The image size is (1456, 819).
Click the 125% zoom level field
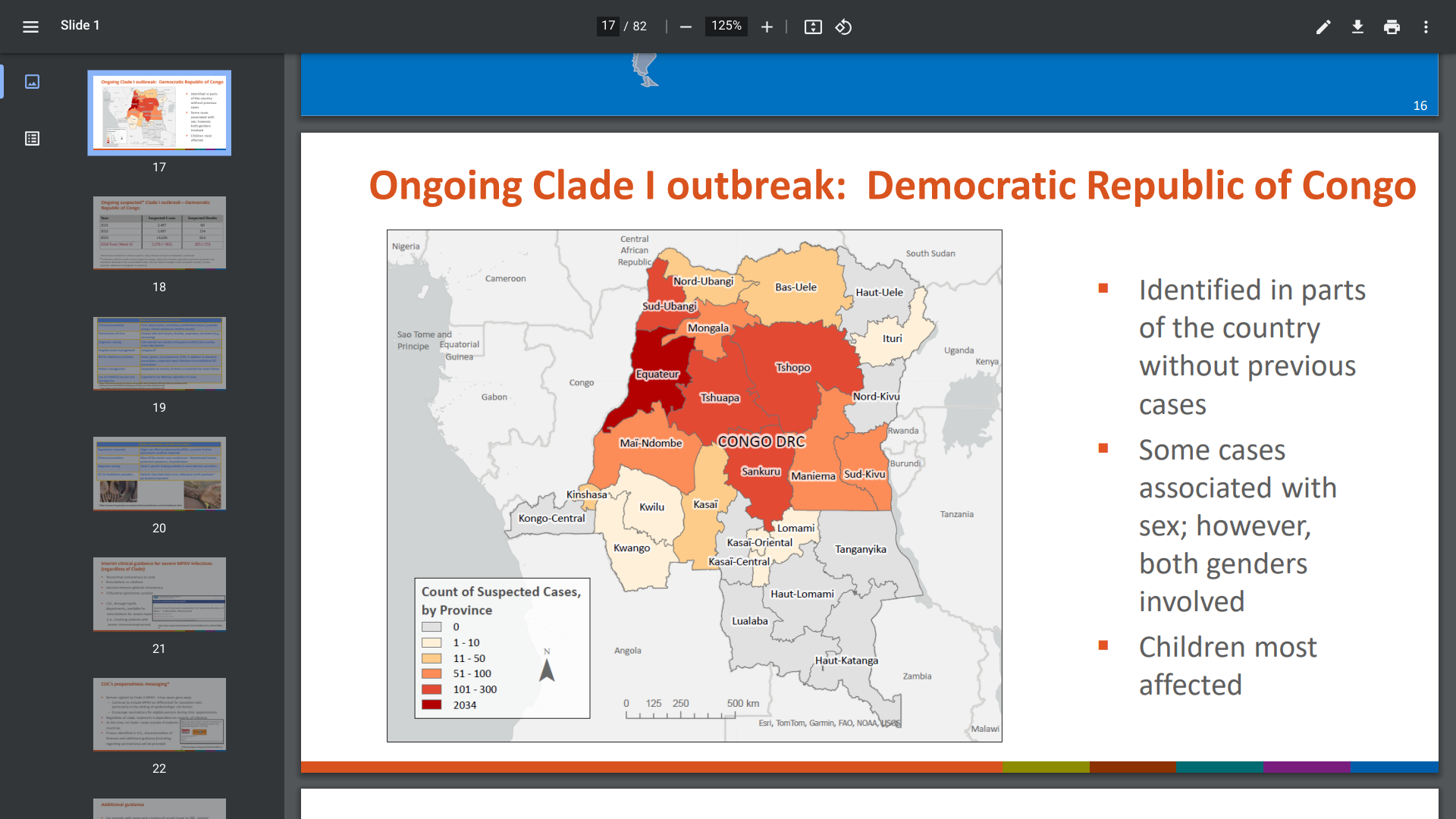pyautogui.click(x=726, y=26)
